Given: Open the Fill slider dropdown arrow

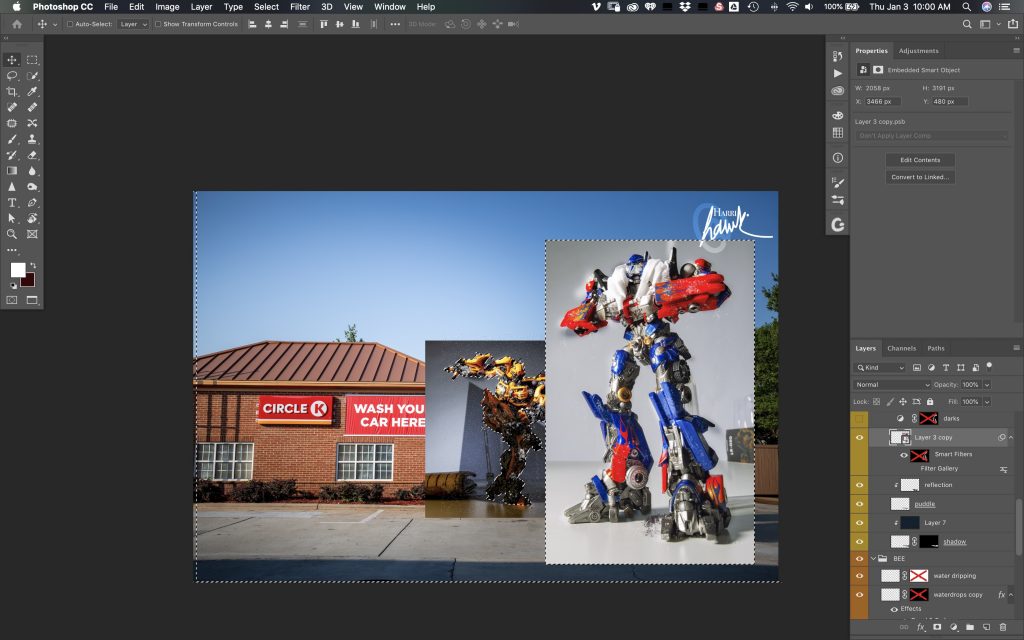Looking at the screenshot, I should point(987,402).
